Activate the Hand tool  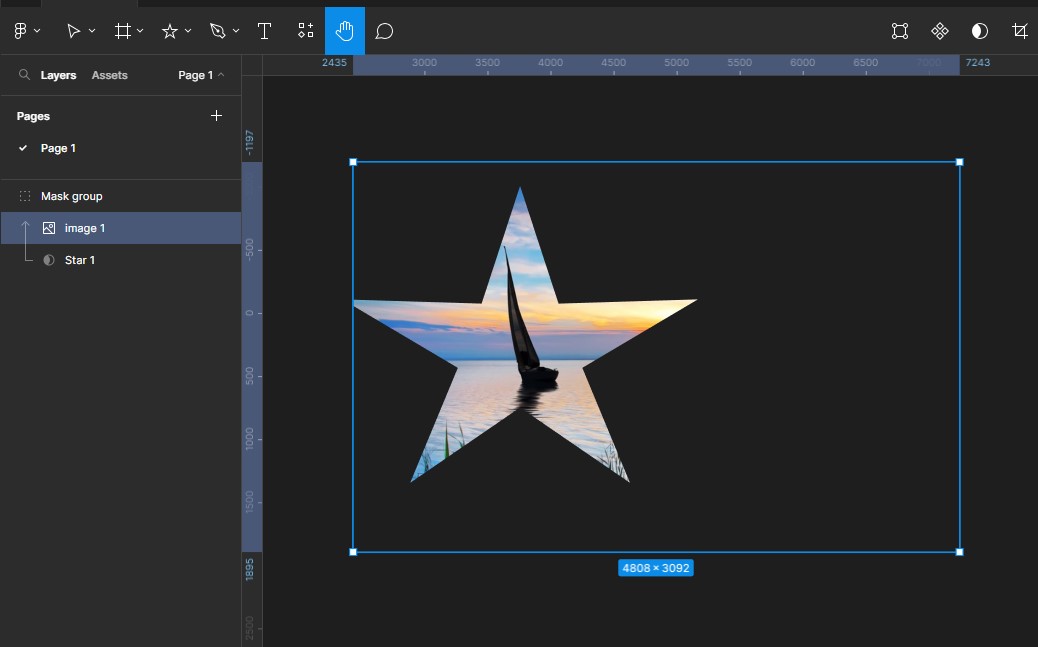345,31
